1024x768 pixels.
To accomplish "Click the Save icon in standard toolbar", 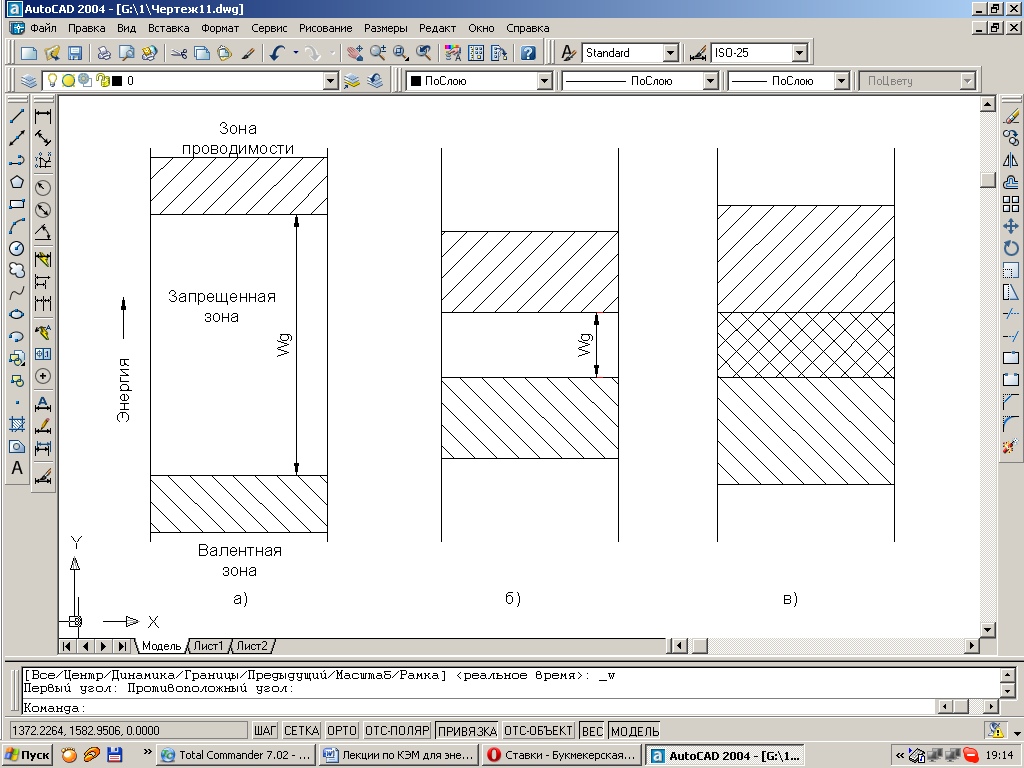I will coord(75,53).
